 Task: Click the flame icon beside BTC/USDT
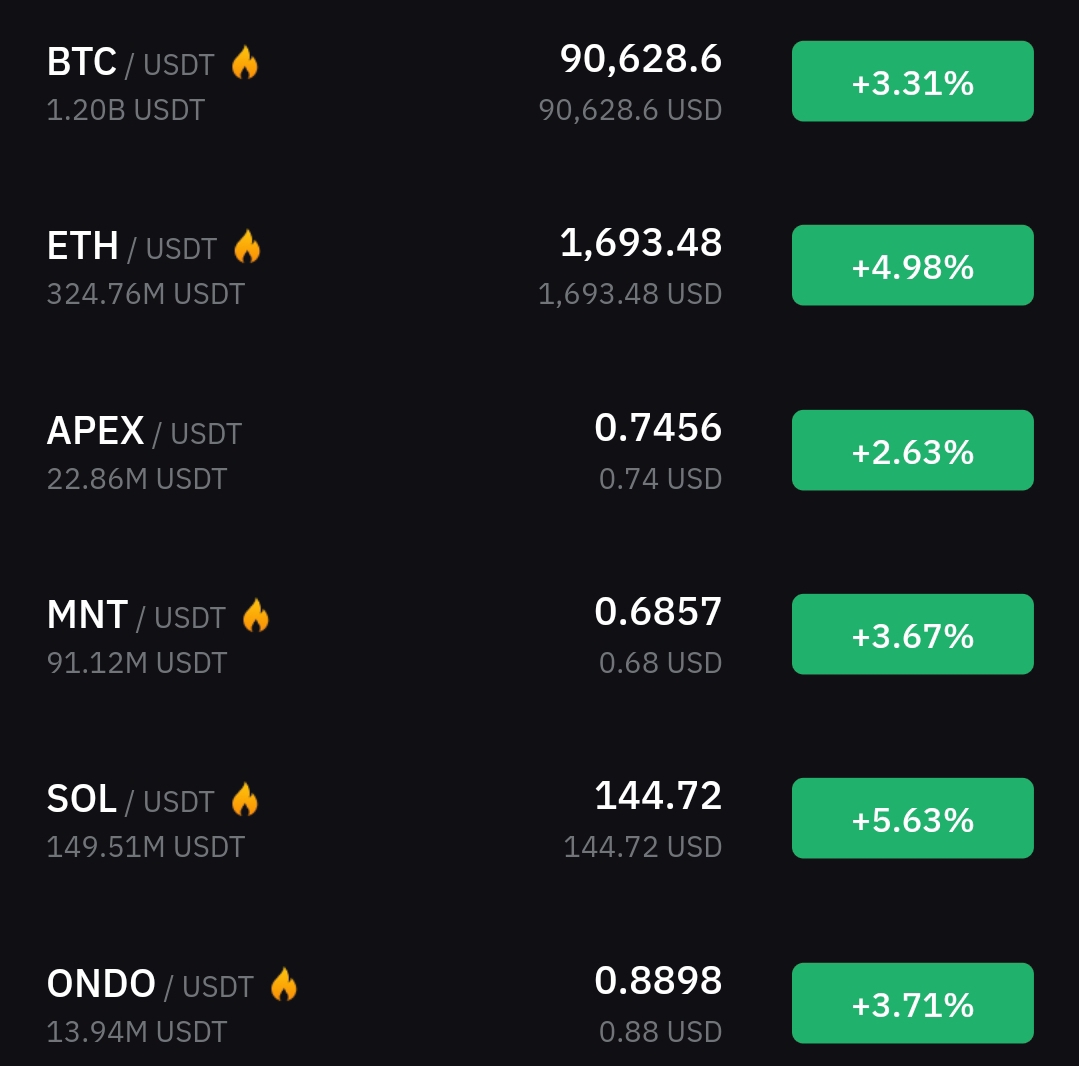coord(244,63)
